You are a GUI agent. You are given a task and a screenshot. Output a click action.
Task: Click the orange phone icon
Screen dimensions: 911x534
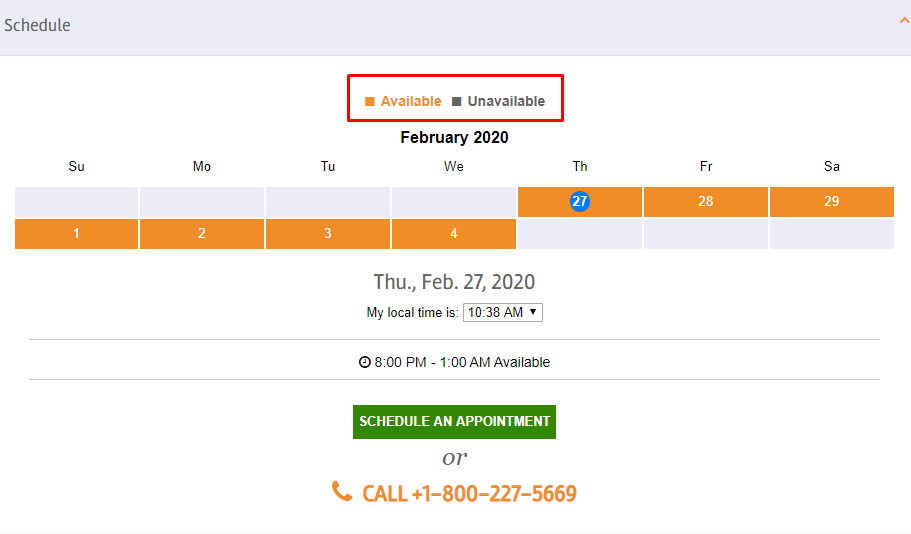pos(342,491)
